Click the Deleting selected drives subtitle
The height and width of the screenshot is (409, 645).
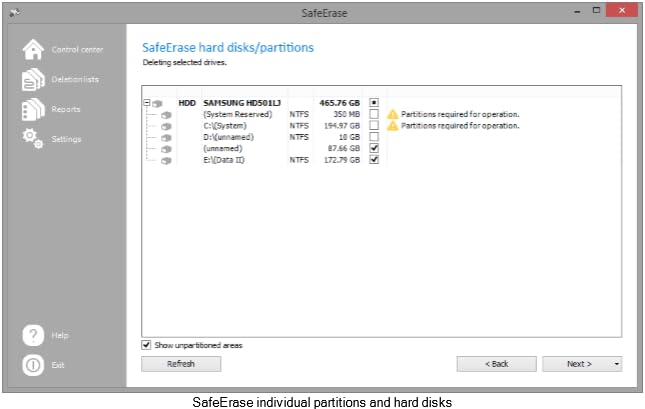tap(184, 63)
